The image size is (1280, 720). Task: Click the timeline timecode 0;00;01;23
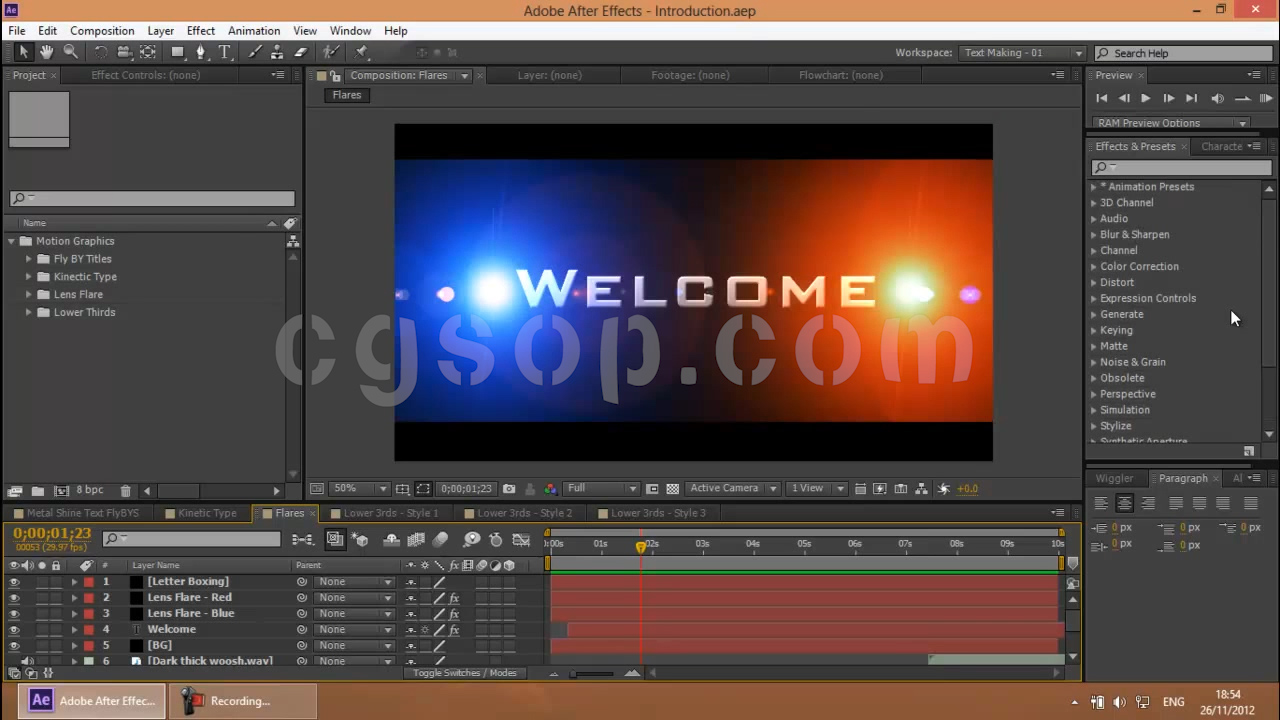(52, 534)
